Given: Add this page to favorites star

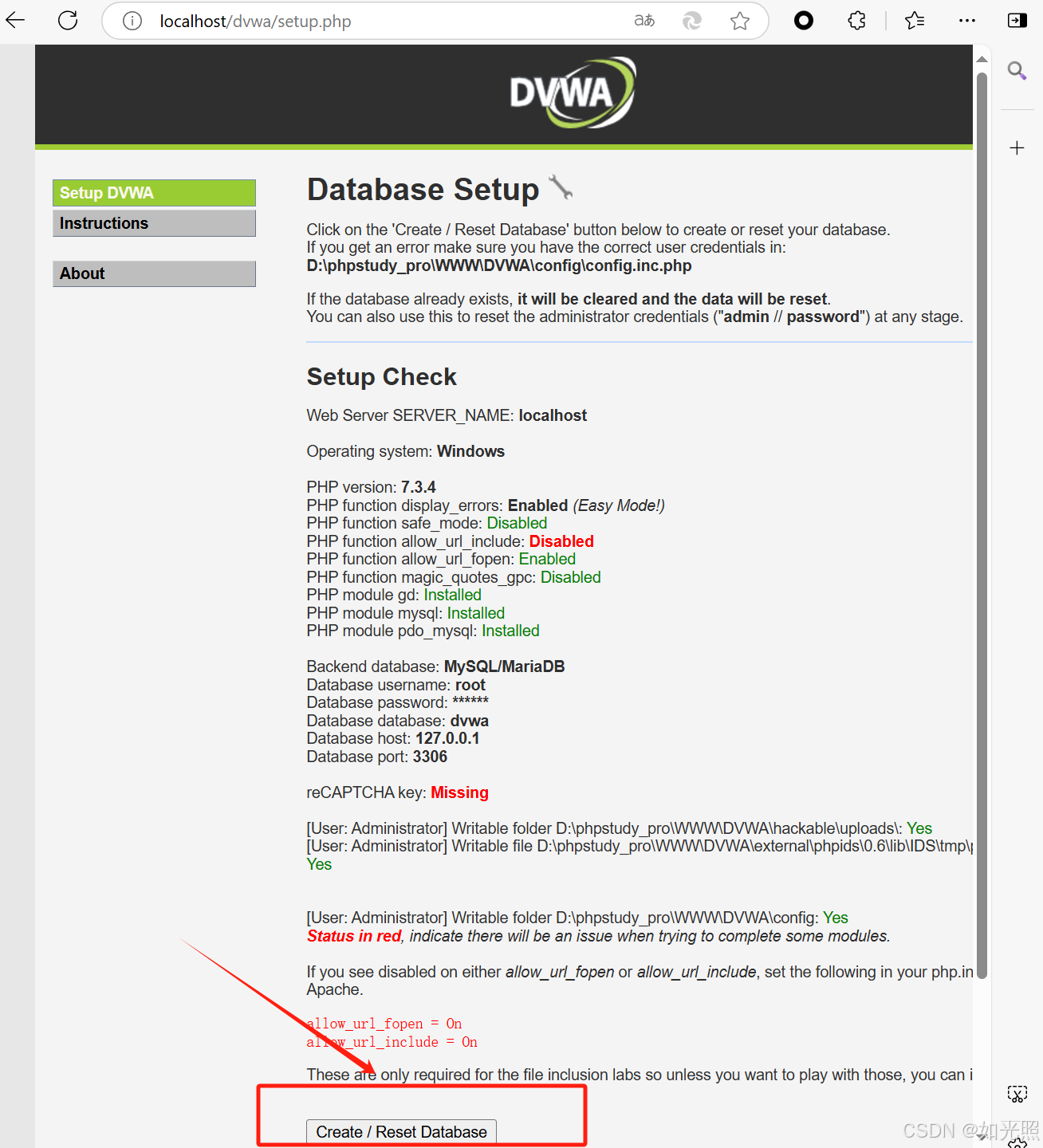Looking at the screenshot, I should coord(740,21).
